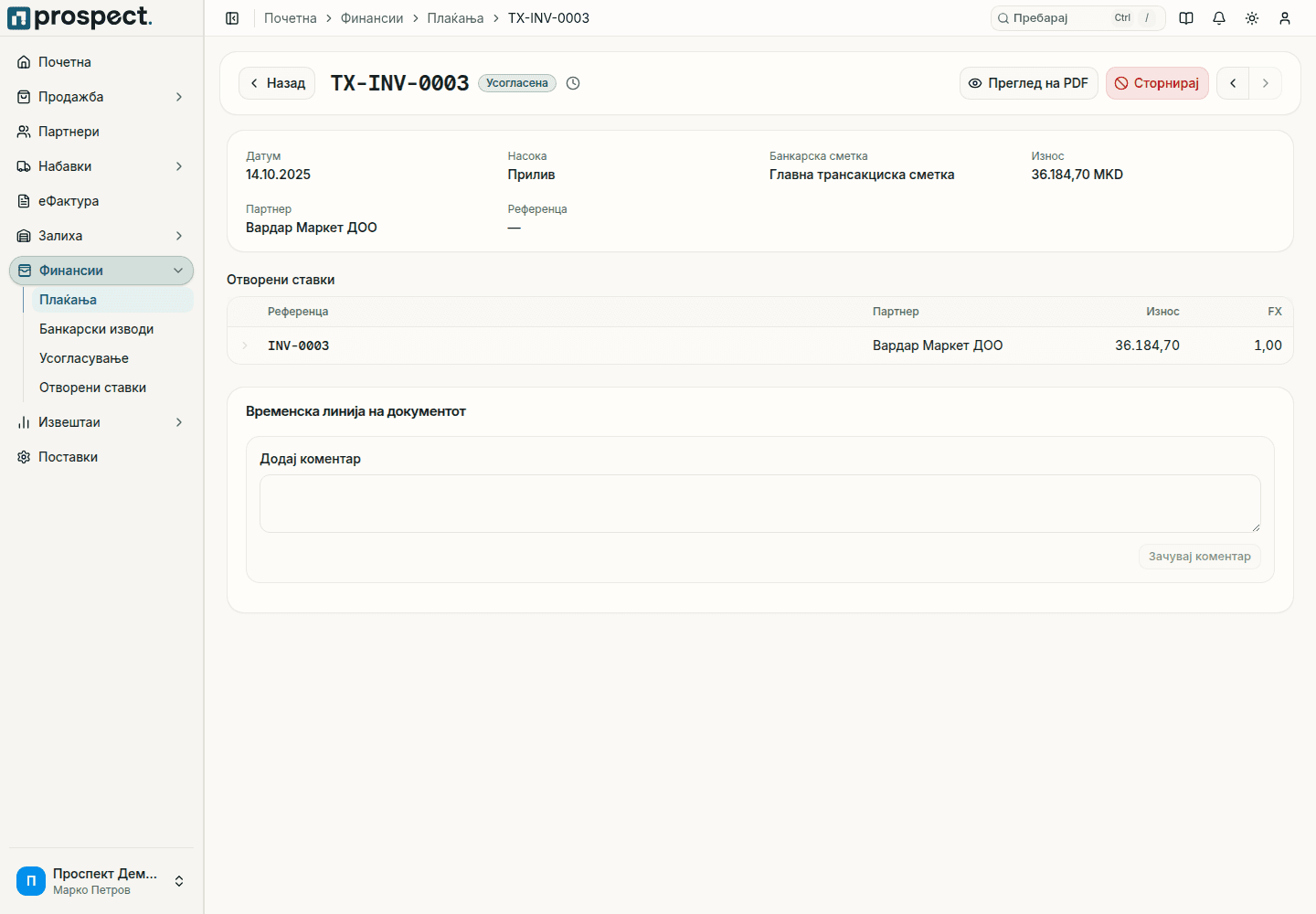
Task: Click the Усогласена status badge
Action: coord(517,83)
